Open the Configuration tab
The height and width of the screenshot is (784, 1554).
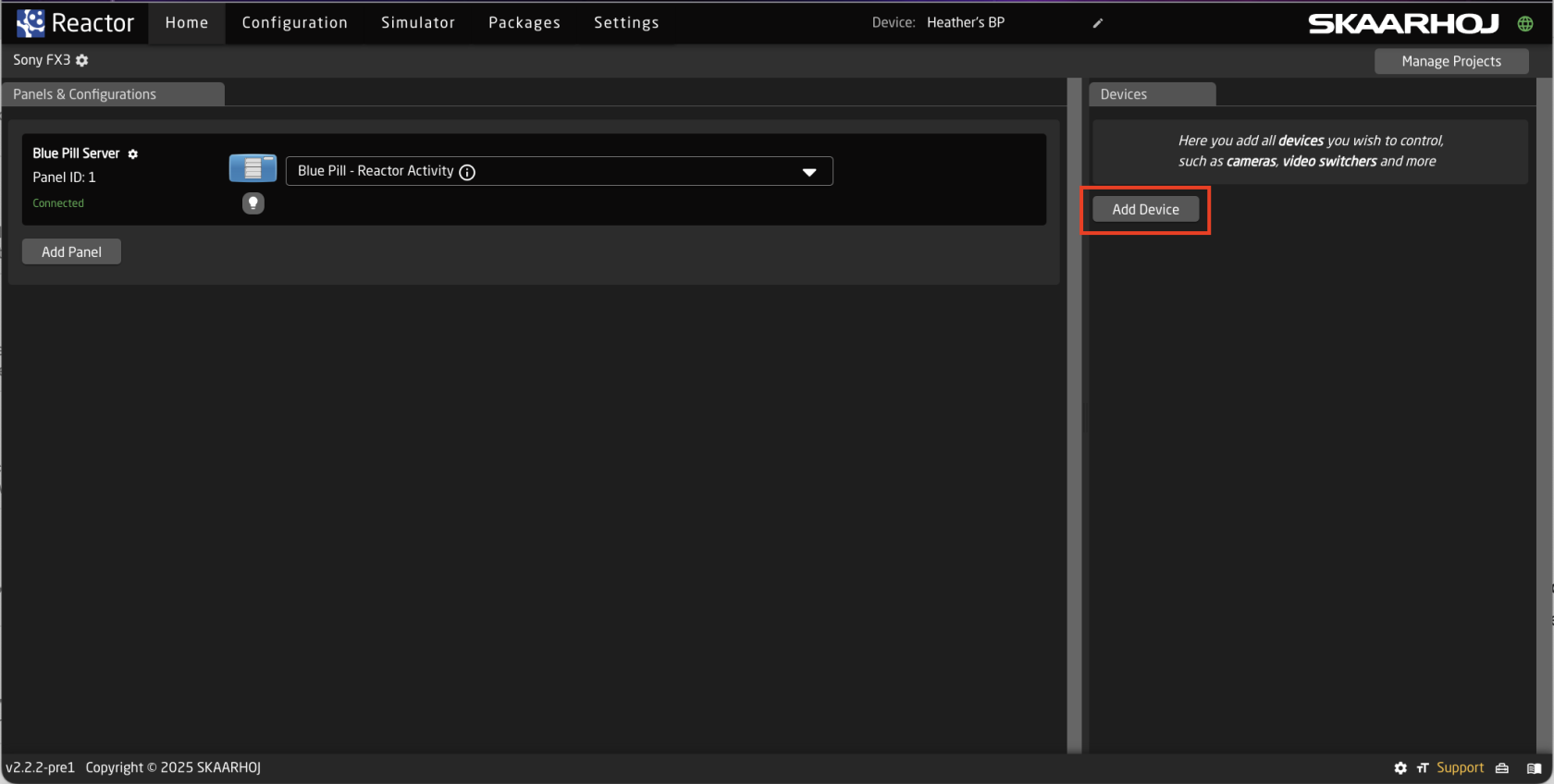click(x=295, y=23)
